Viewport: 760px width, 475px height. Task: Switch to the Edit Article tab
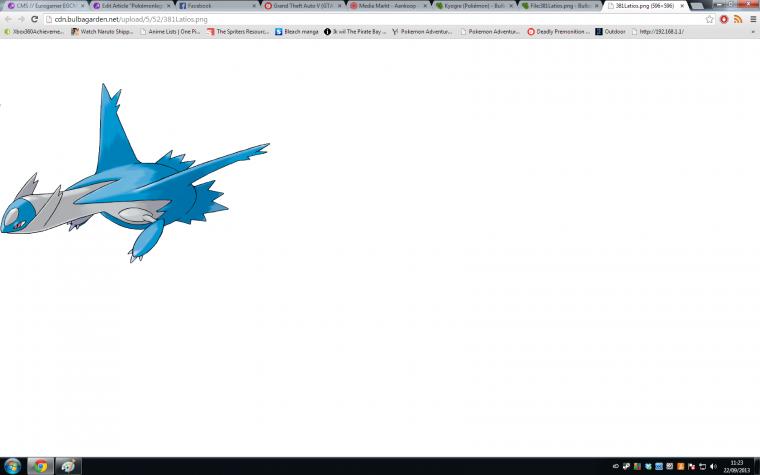[x=131, y=6]
